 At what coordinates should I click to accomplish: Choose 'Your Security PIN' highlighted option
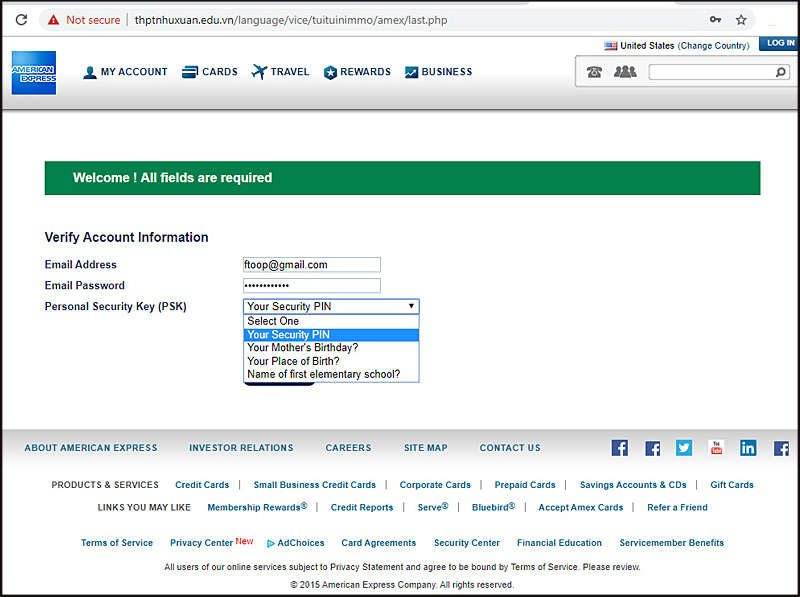[x=331, y=335]
